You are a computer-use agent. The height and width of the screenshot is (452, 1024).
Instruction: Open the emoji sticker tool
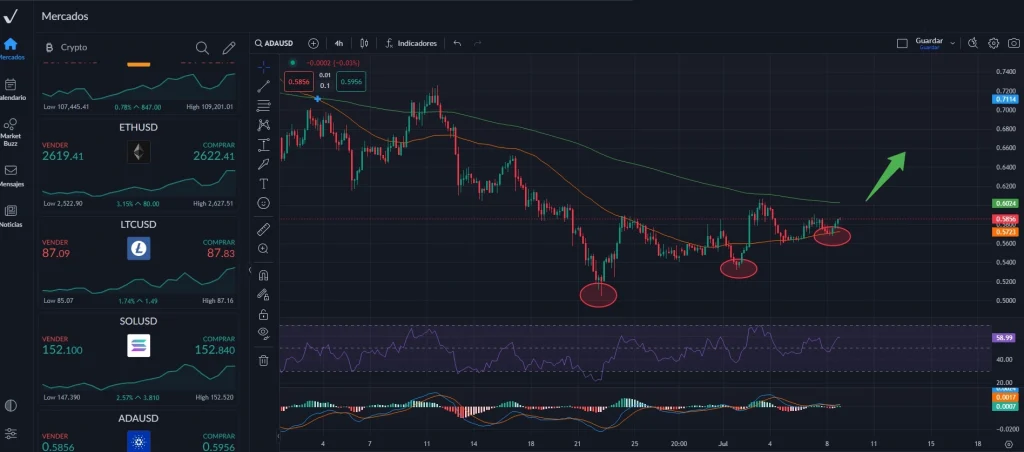tap(264, 203)
